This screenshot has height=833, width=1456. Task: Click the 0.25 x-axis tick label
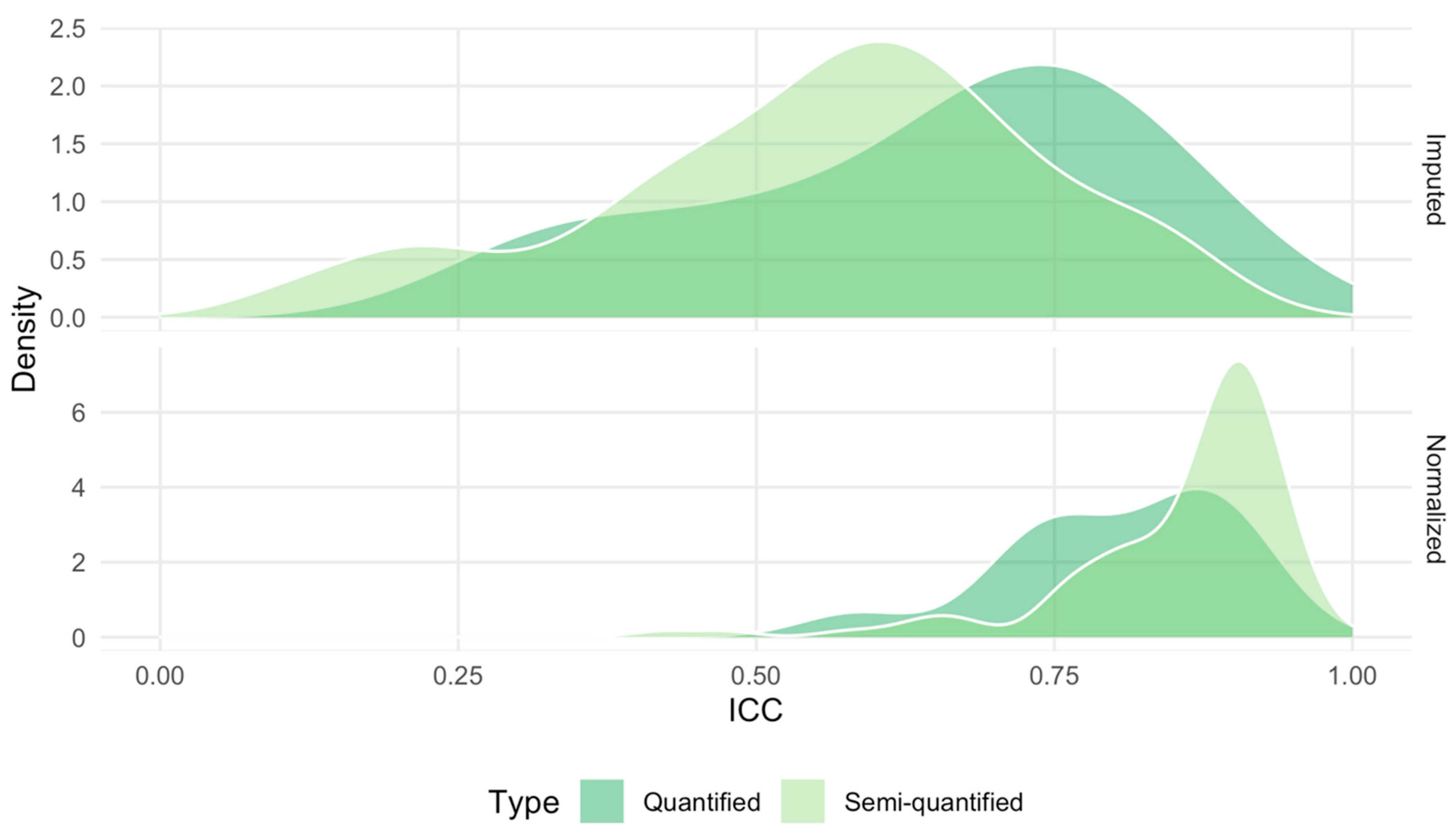[x=458, y=676]
